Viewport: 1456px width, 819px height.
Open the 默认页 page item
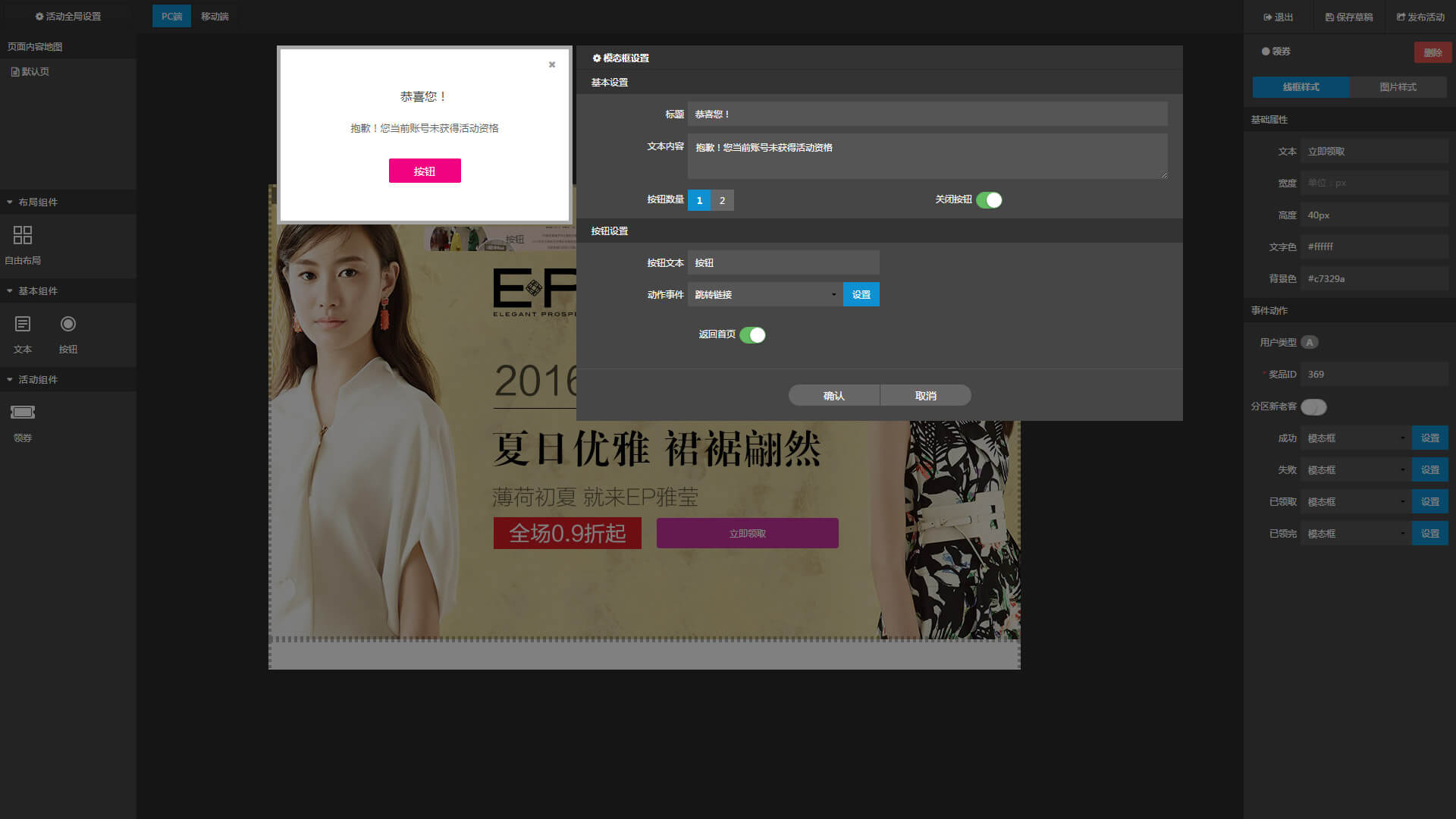(30, 71)
